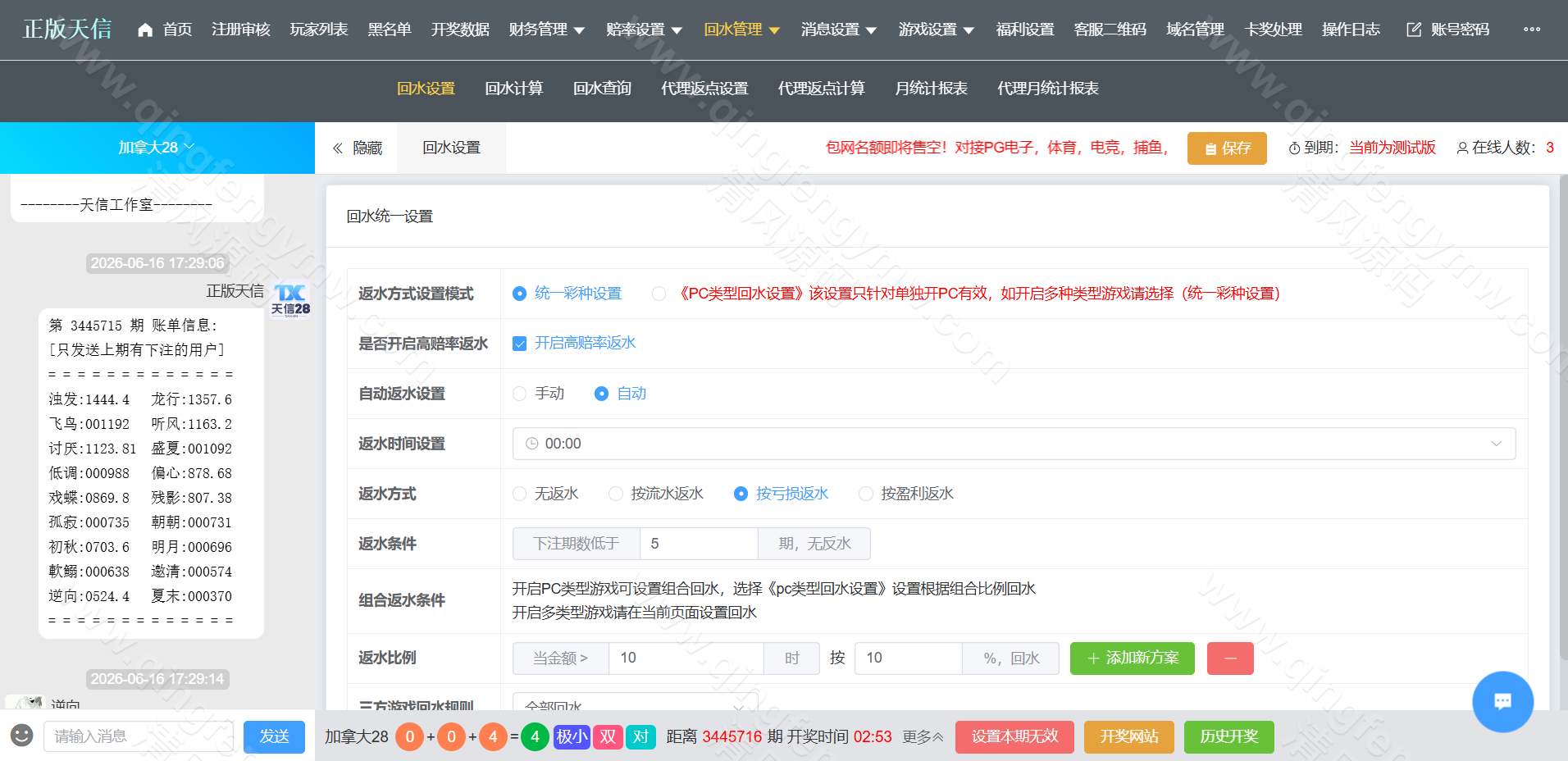Open 回水管理 dropdown menu
The width and height of the screenshot is (1568, 761).
click(741, 30)
